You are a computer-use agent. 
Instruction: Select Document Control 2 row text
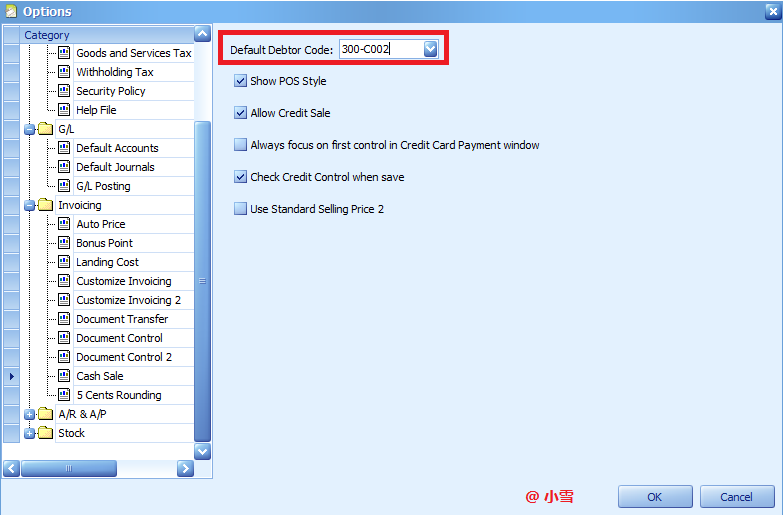(x=124, y=357)
